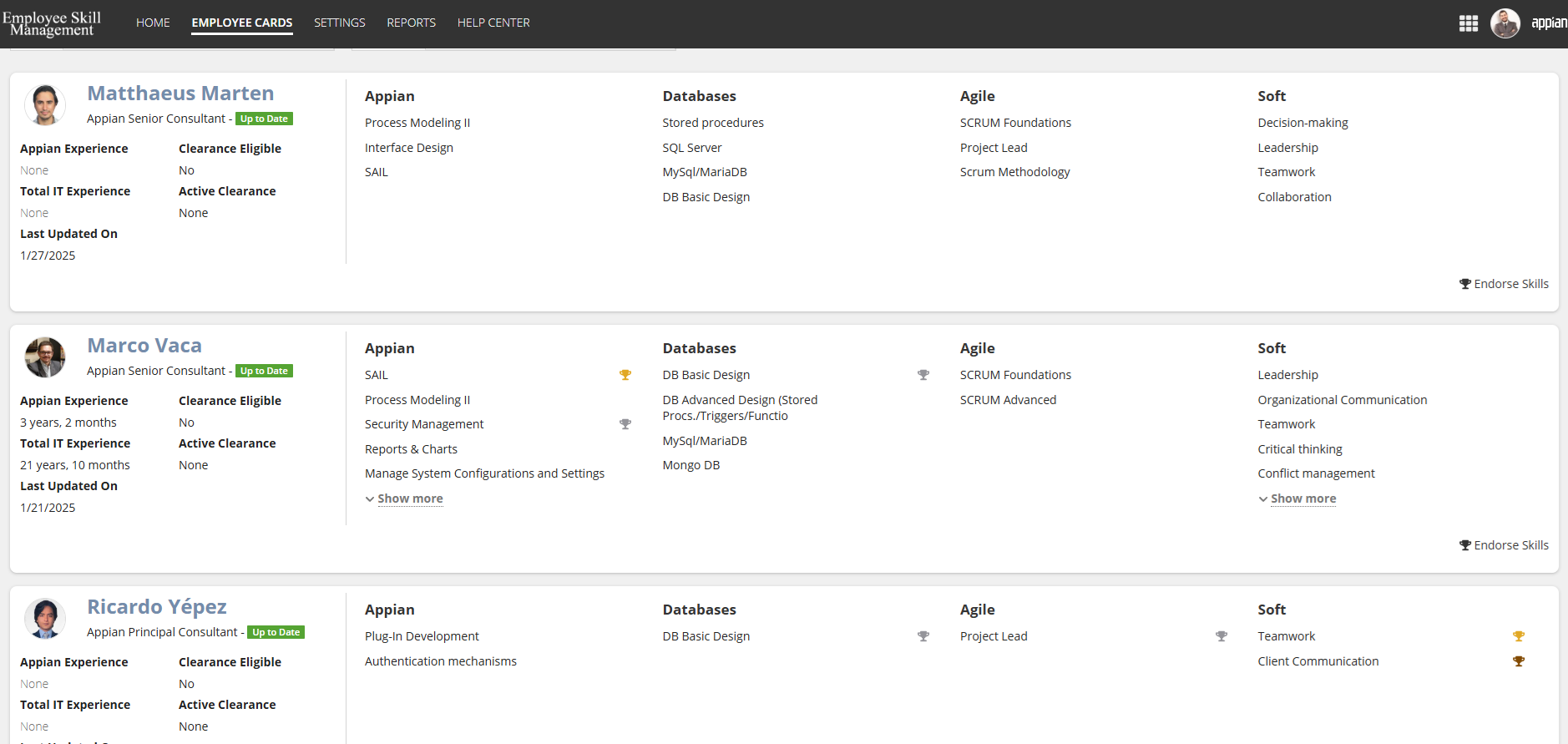Click Marco Vaca's profile photo
The width and height of the screenshot is (1568, 744).
45,357
